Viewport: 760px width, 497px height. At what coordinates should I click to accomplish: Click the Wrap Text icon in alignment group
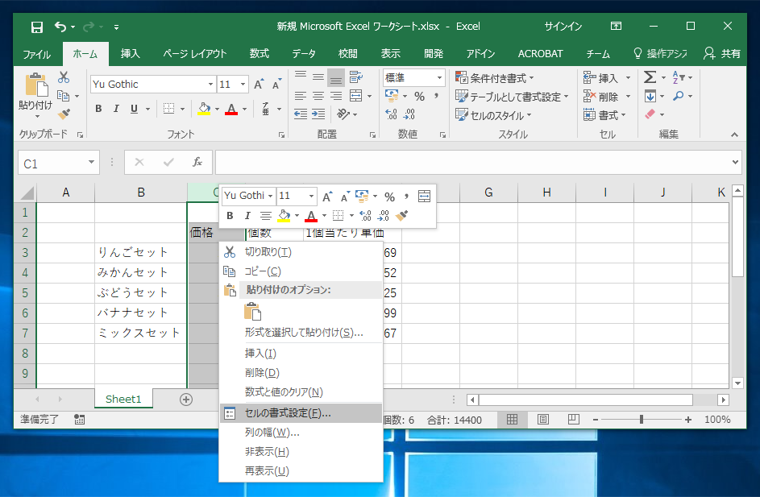(x=356, y=77)
